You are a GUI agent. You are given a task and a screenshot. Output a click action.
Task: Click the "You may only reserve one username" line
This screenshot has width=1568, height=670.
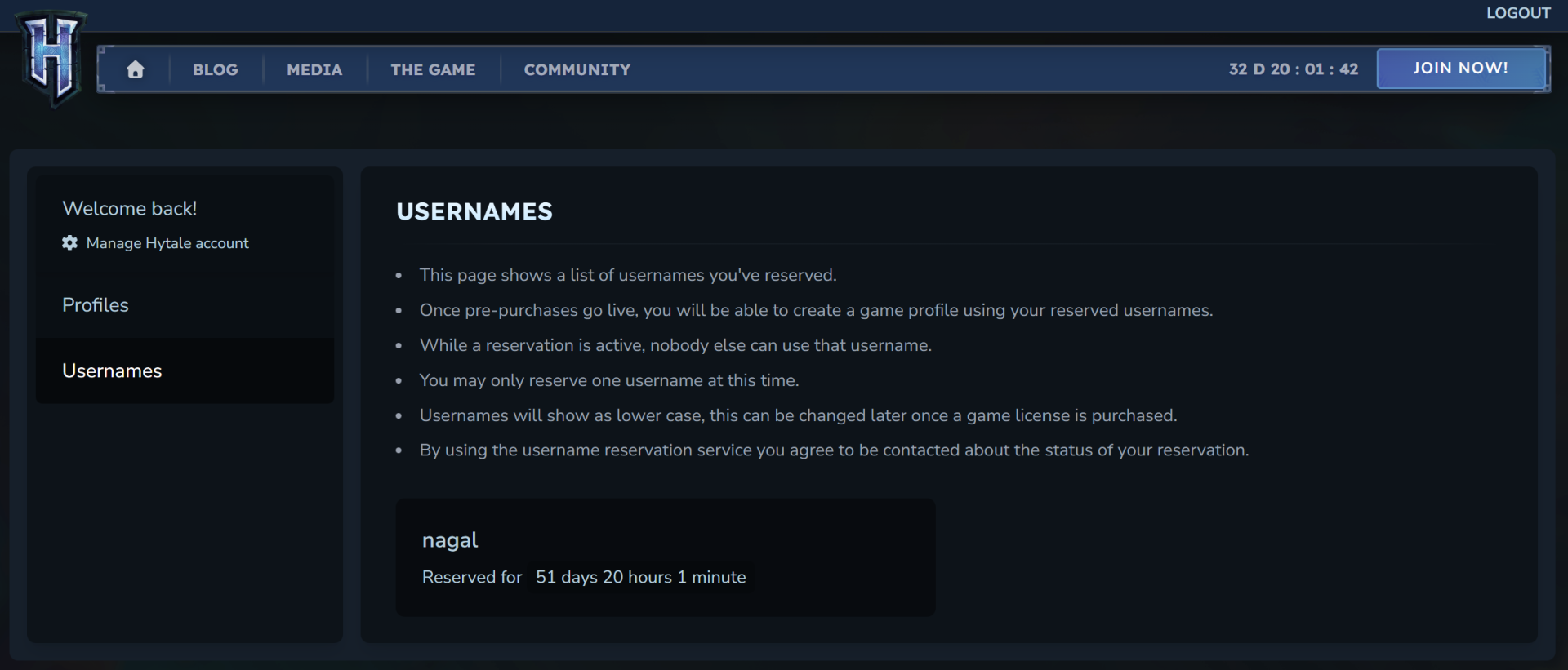[x=608, y=380]
